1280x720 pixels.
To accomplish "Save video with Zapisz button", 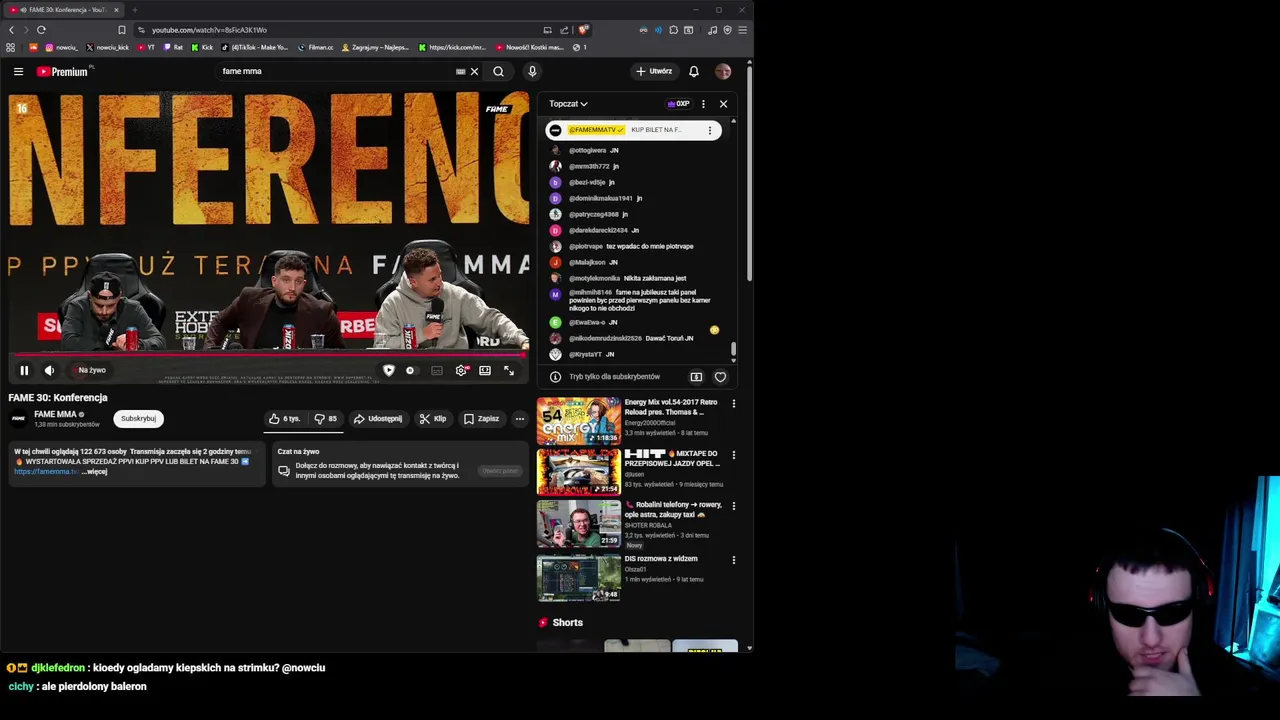I will (481, 419).
